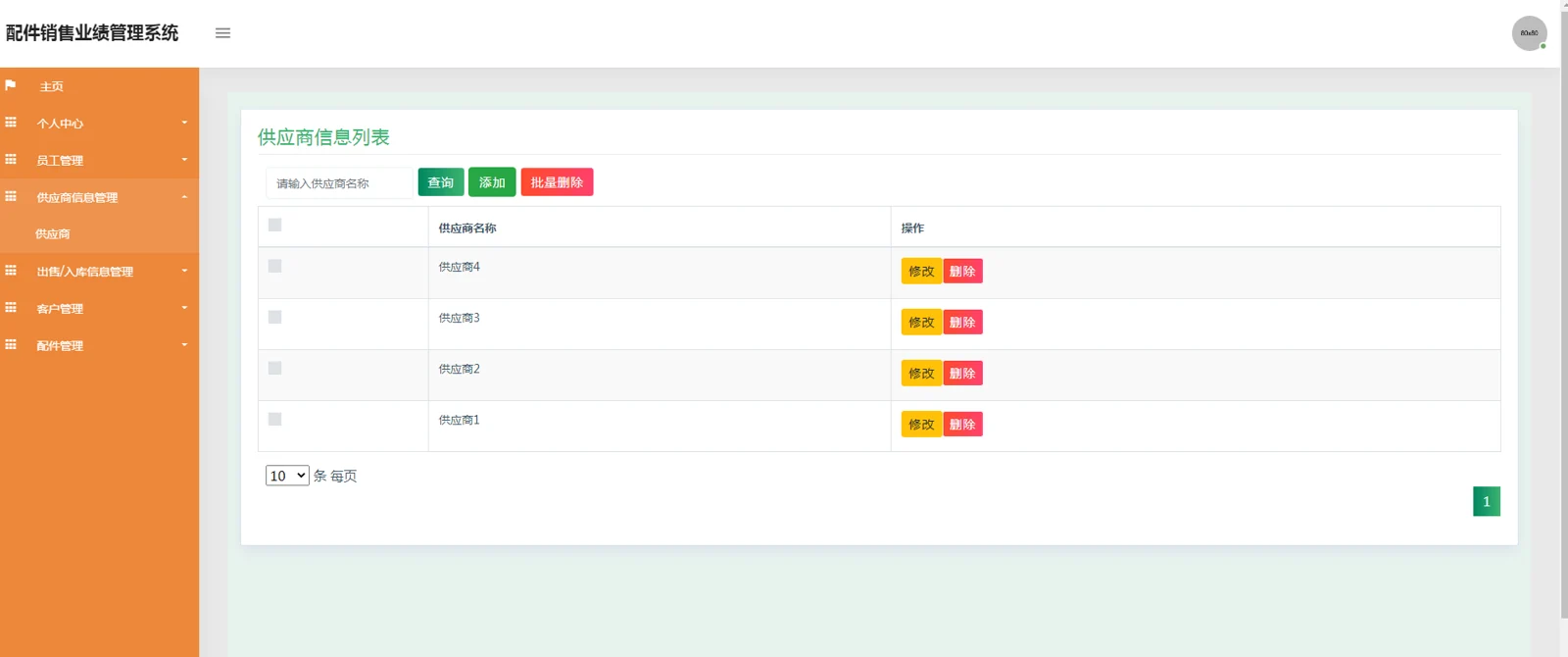The height and width of the screenshot is (657, 1568).
Task: Click pagination page 1 button
Action: click(x=1487, y=502)
